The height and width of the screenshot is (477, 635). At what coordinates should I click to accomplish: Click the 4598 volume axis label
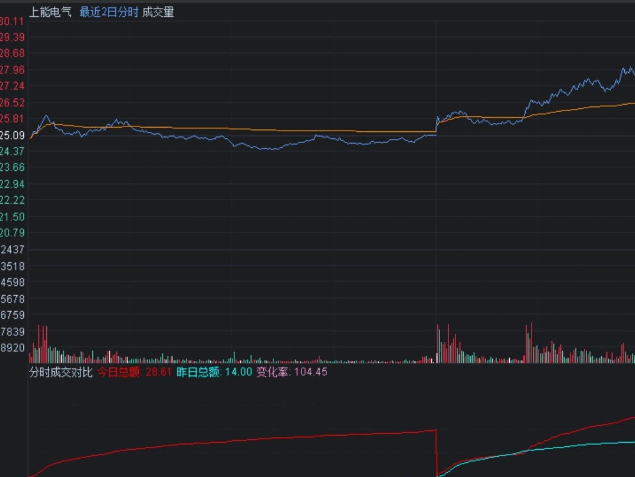click(x=12, y=283)
